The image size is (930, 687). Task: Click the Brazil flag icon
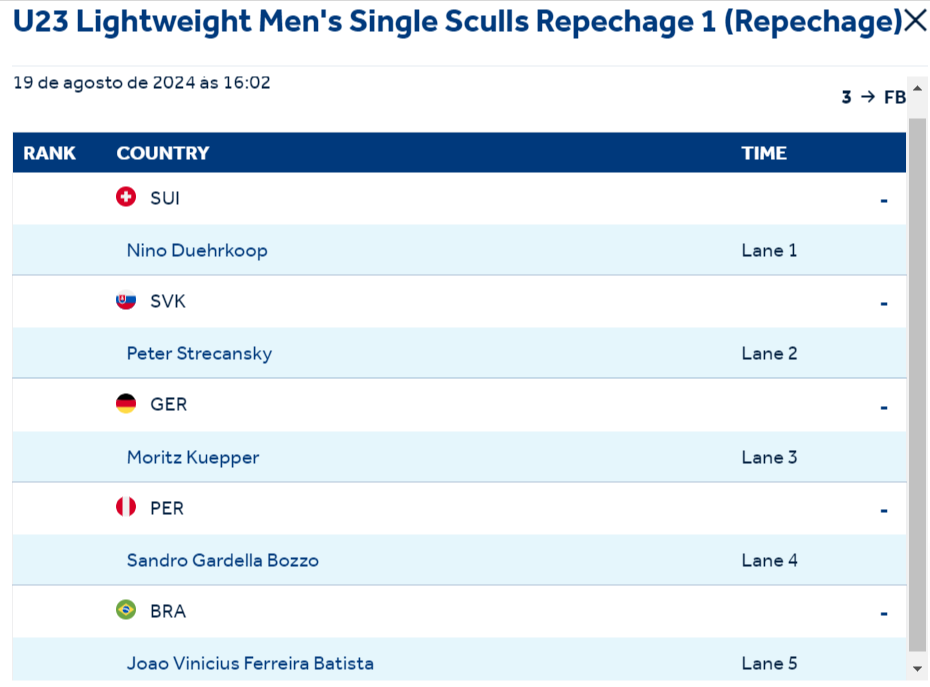[x=126, y=610]
